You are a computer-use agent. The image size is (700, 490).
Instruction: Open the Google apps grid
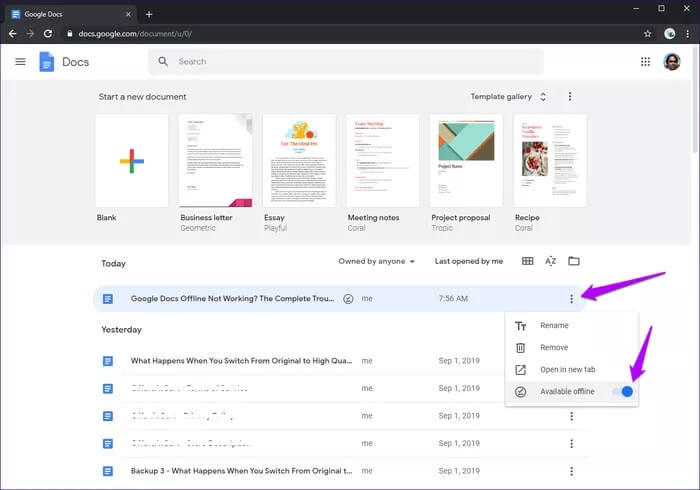(645, 62)
